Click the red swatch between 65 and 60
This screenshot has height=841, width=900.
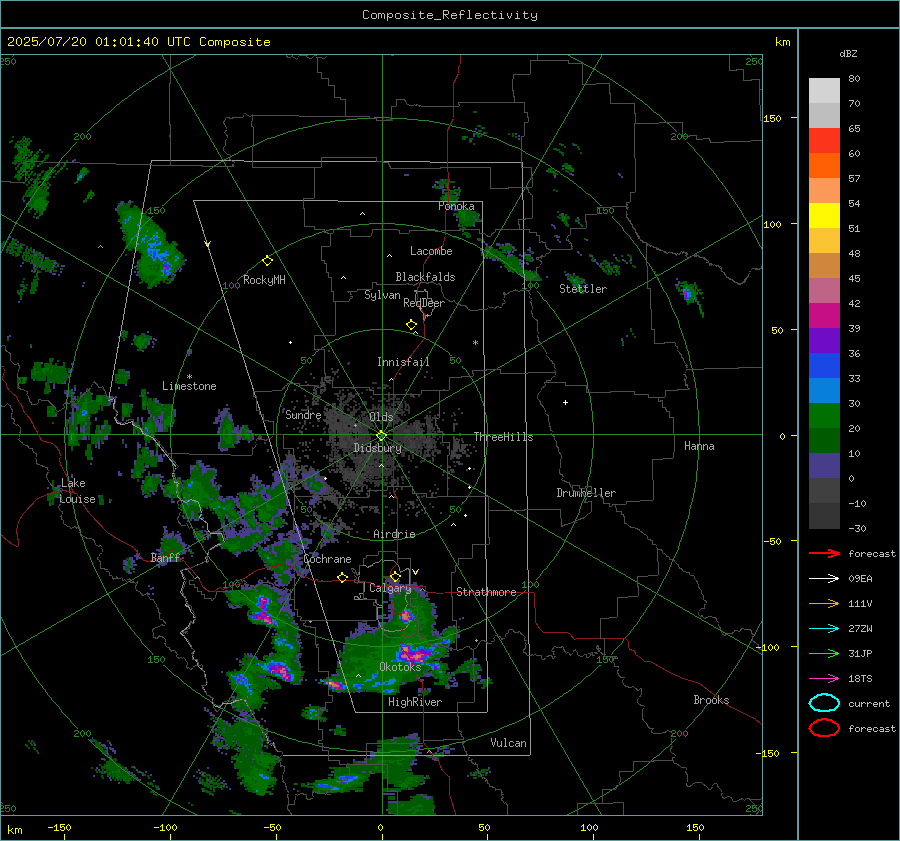pyautogui.click(x=824, y=141)
